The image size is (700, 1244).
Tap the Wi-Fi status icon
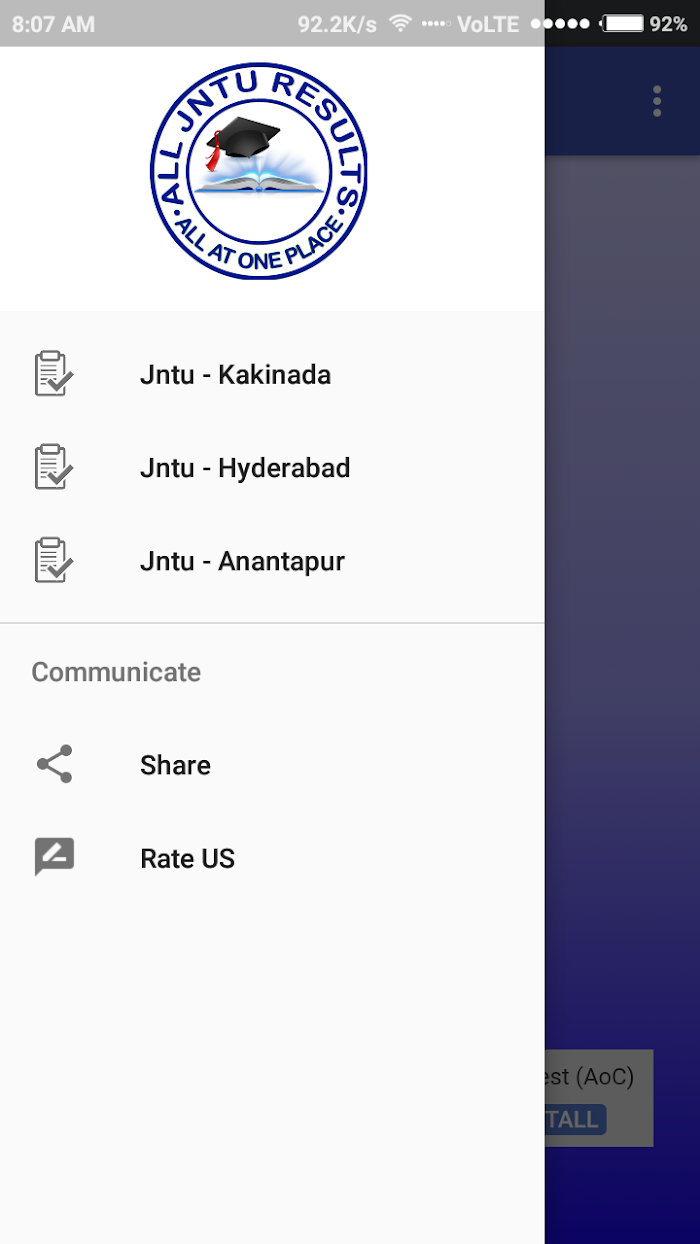pos(400,23)
